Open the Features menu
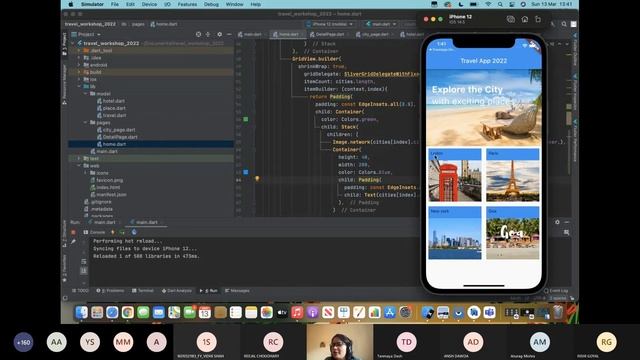This screenshot has height=360, width=640. click(x=187, y=4)
